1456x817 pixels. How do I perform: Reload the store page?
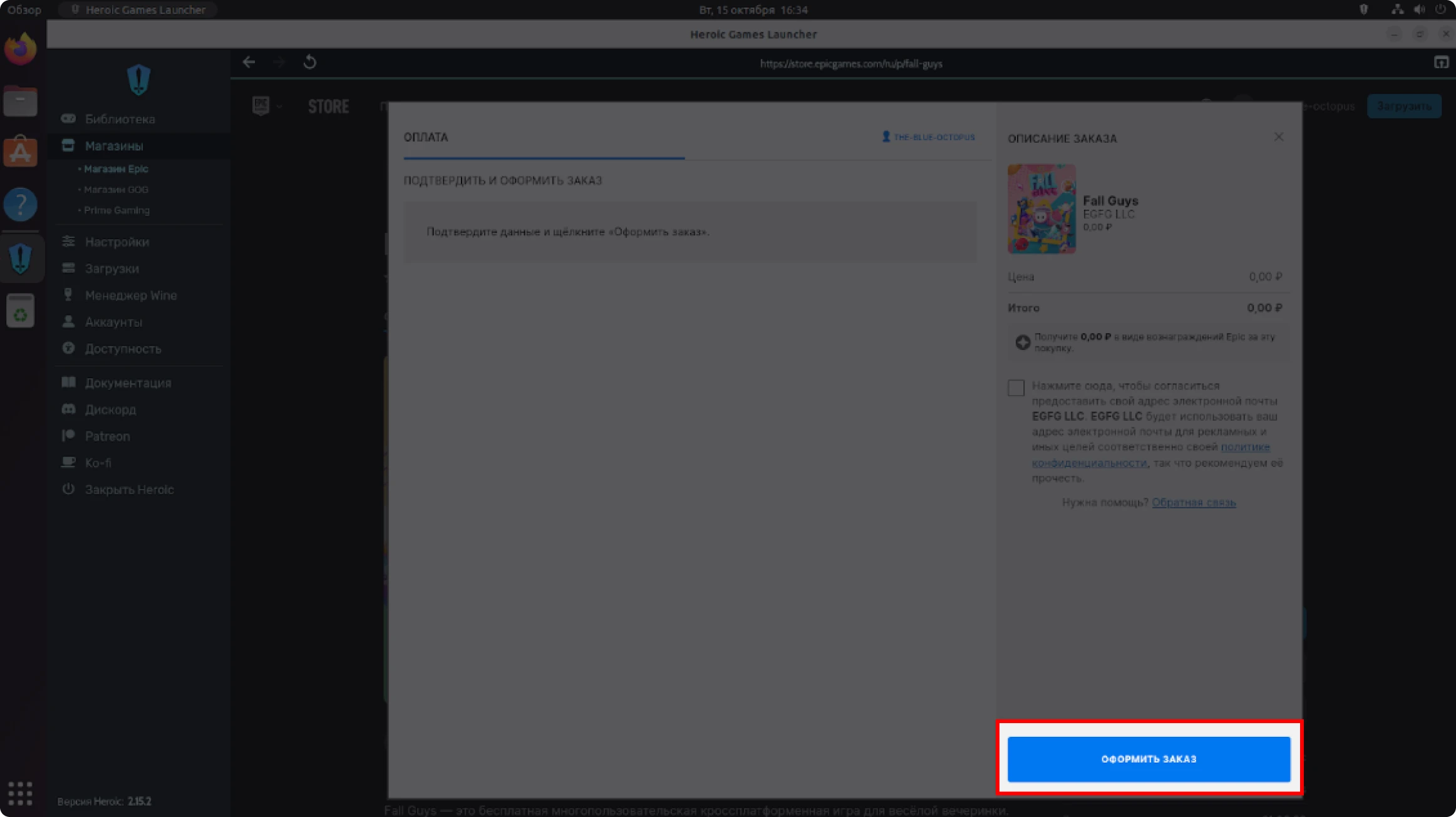pos(309,62)
